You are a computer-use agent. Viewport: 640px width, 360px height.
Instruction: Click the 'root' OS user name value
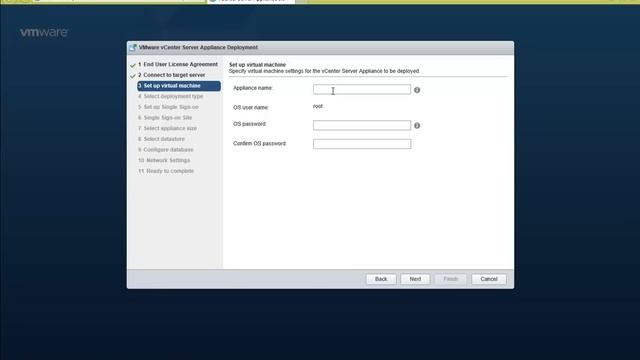[318, 106]
